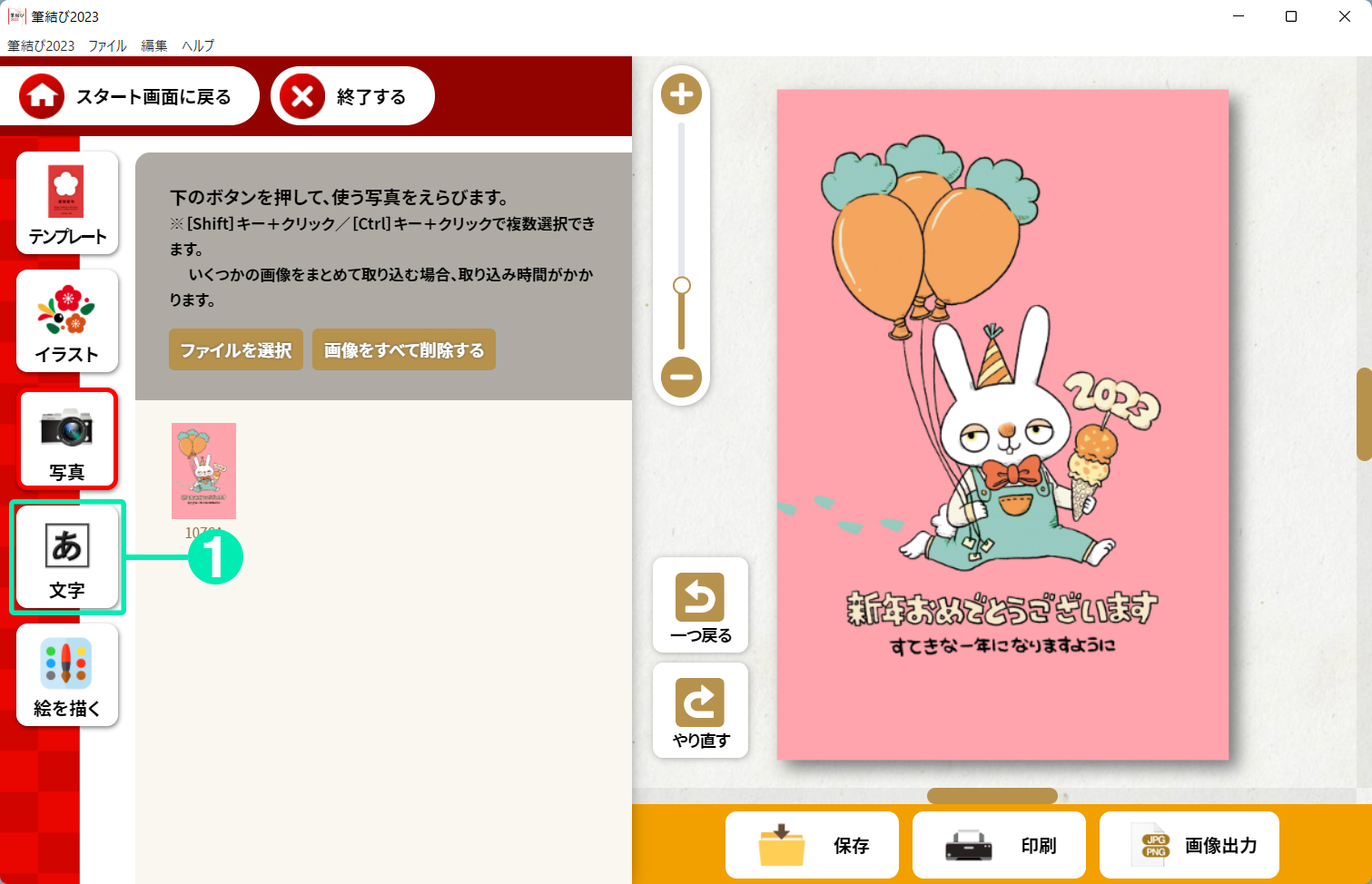Quit the app with 終了する
1372x884 pixels.
352,96
